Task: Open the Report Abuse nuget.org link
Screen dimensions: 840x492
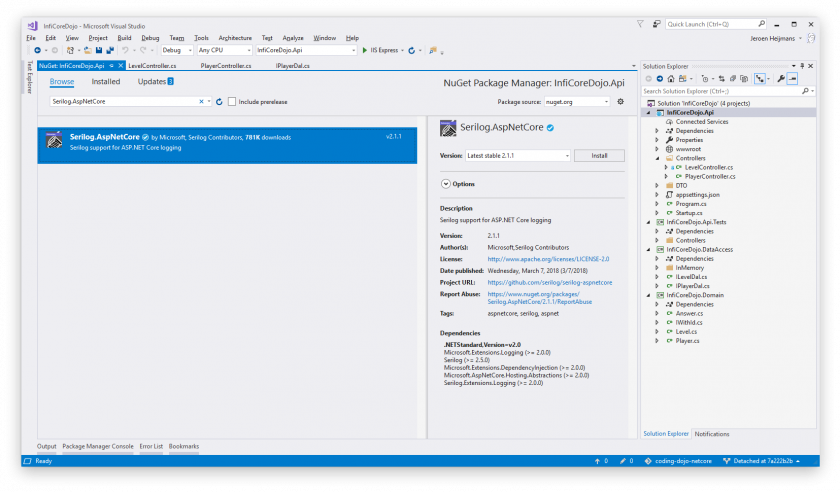Action: (539, 299)
